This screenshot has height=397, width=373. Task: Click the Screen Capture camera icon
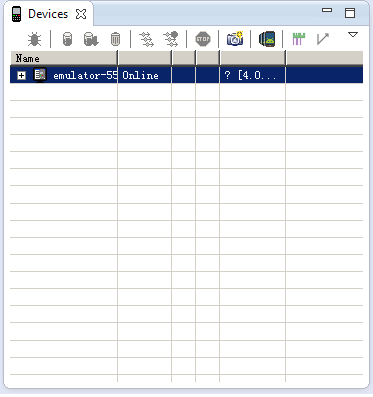(x=235, y=39)
